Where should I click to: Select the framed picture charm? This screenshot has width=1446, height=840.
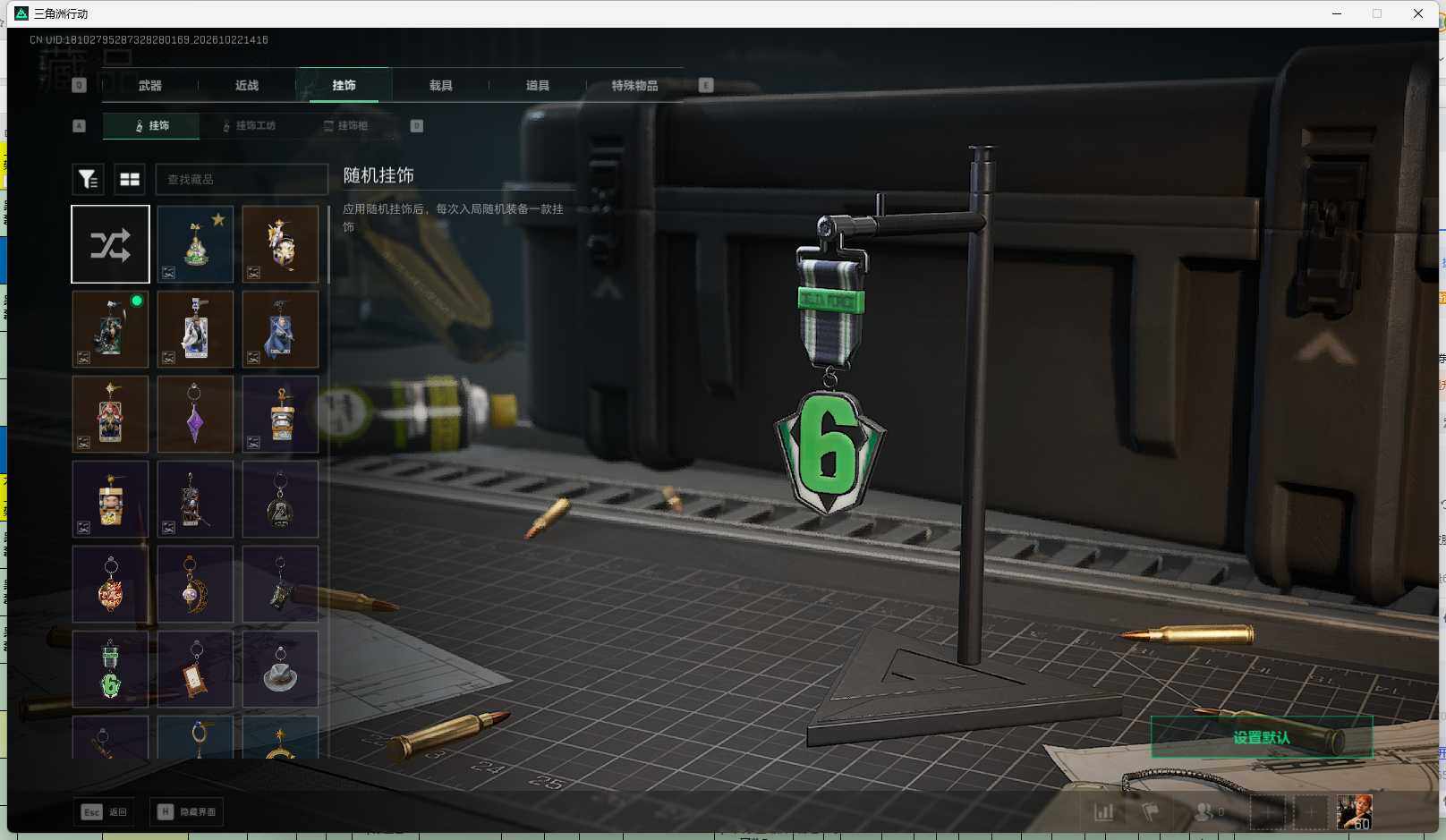pyautogui.click(x=195, y=669)
